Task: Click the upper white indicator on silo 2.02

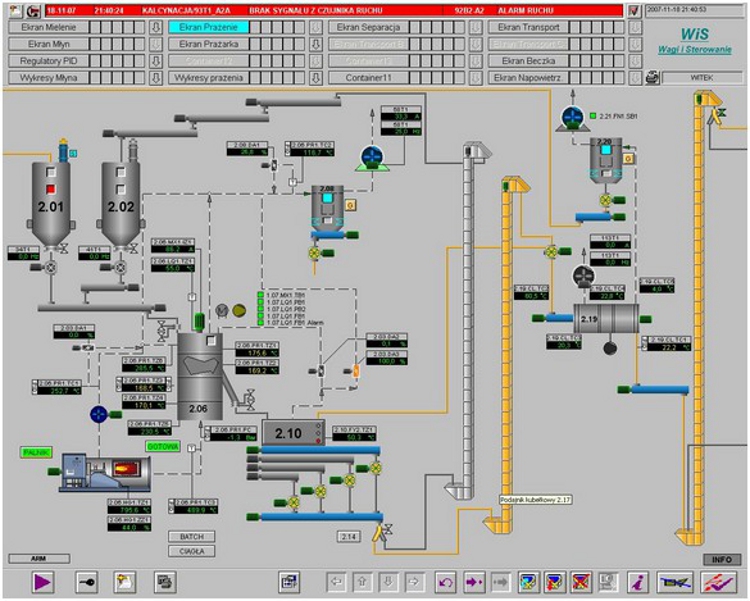Action: pyautogui.click(x=121, y=172)
